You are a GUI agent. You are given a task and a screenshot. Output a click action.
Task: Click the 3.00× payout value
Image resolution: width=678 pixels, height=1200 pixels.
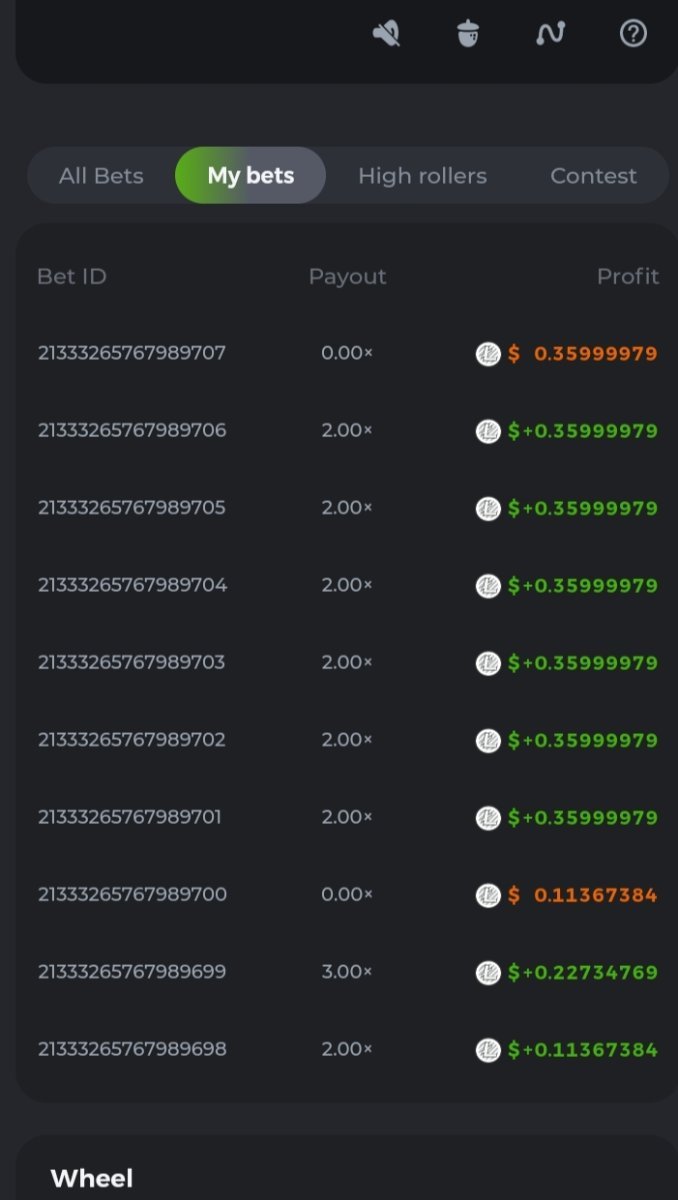[x=346, y=972]
